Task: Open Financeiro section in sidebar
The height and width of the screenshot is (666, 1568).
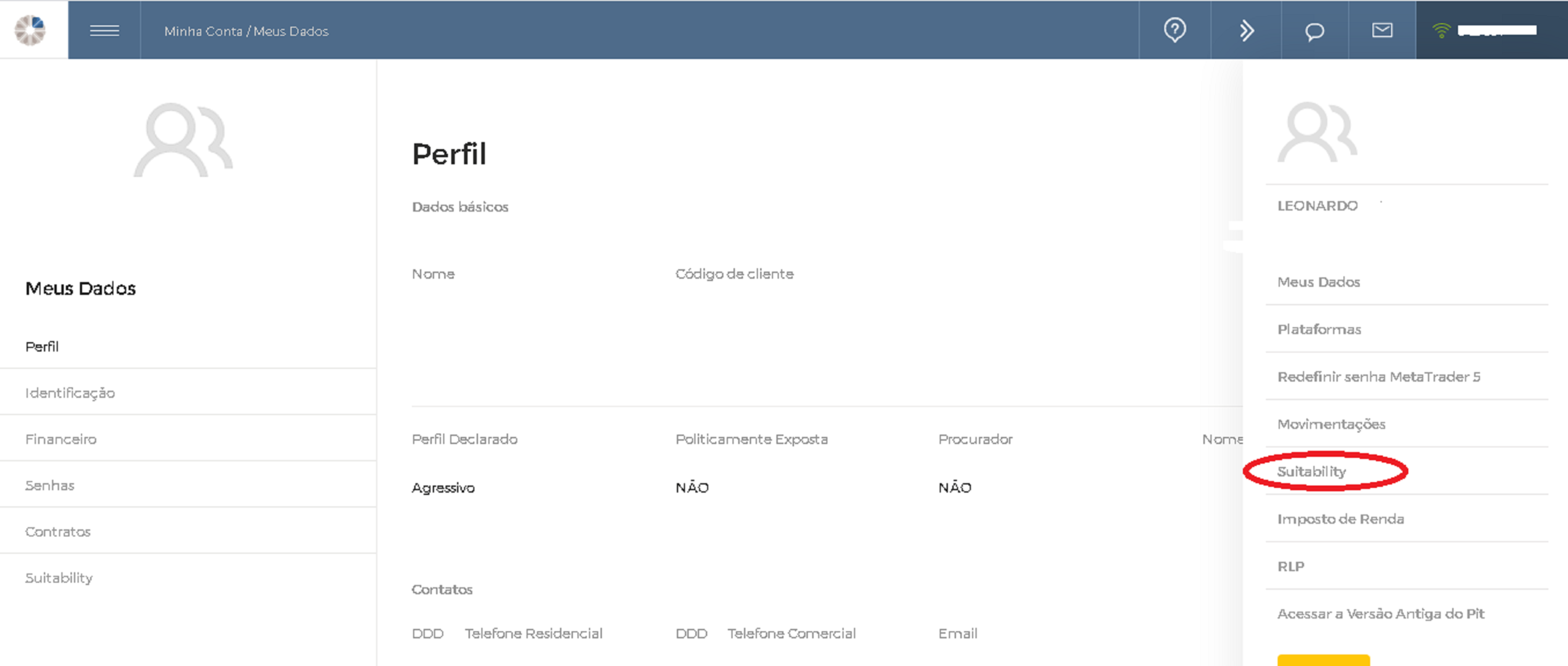Action: pyautogui.click(x=61, y=439)
